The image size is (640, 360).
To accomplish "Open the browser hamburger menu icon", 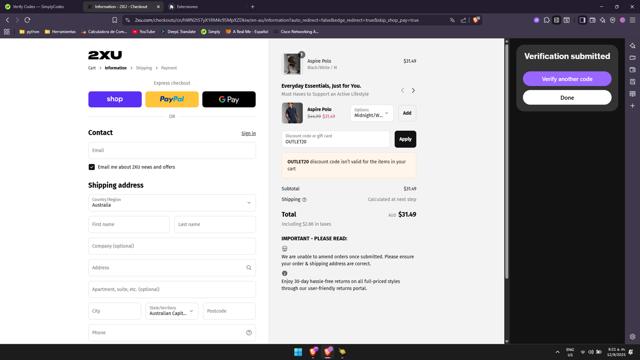I will [x=632, y=20].
